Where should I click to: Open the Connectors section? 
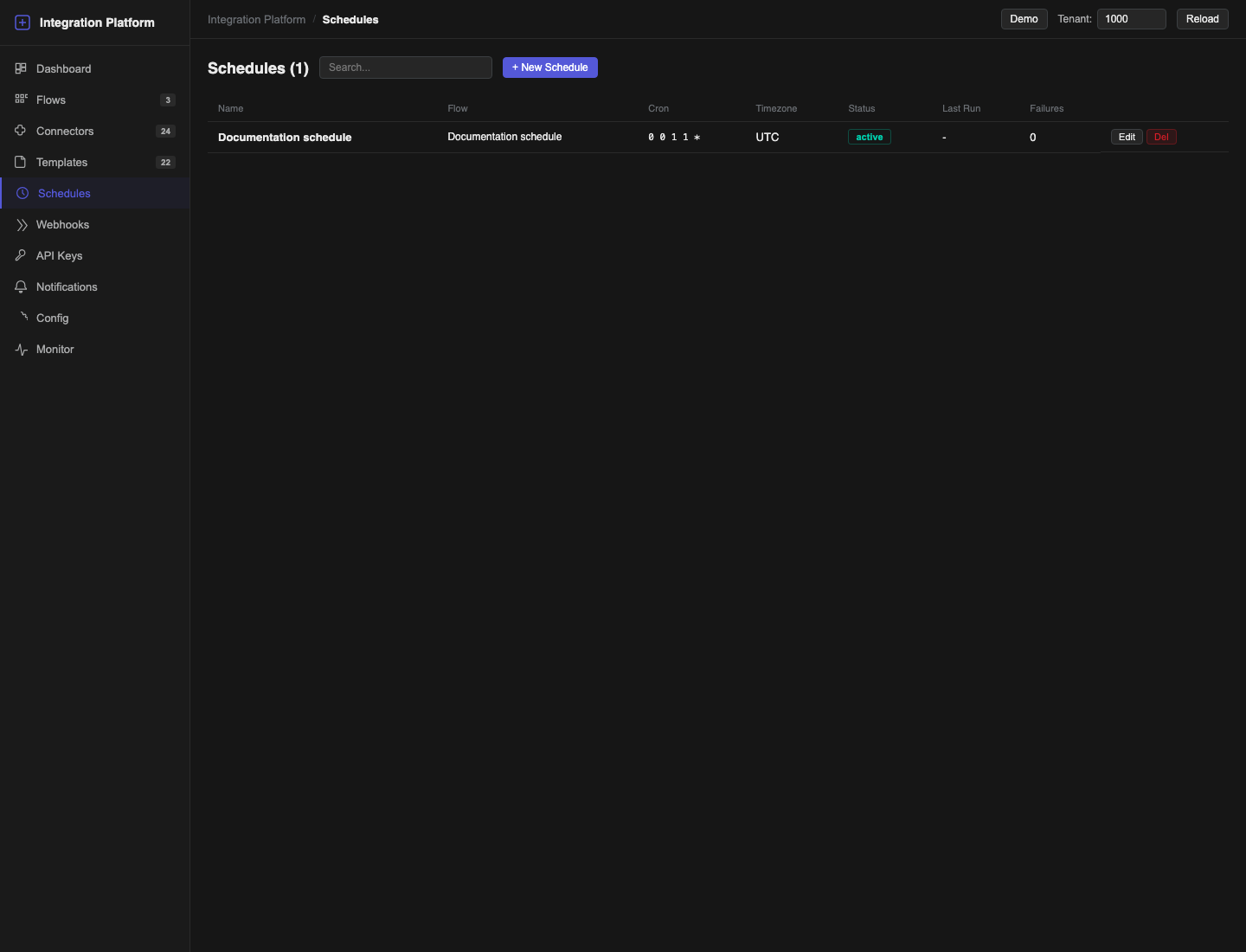pos(95,131)
